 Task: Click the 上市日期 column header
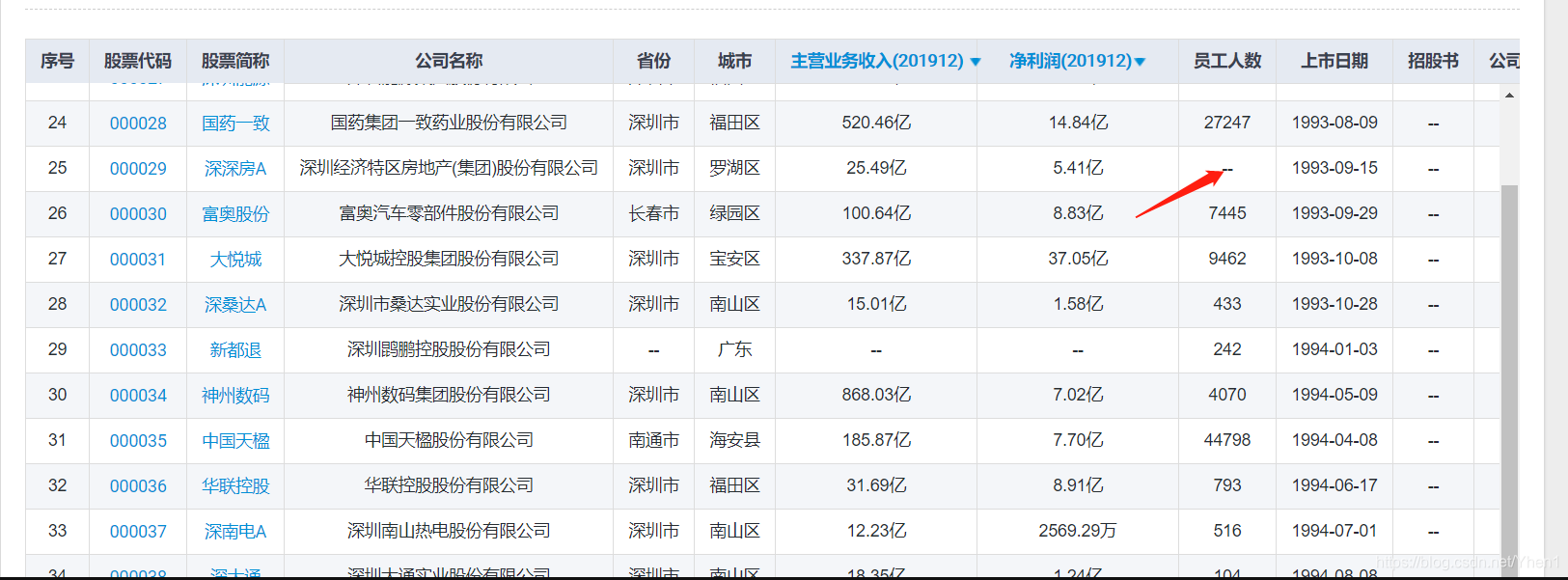(x=1334, y=61)
